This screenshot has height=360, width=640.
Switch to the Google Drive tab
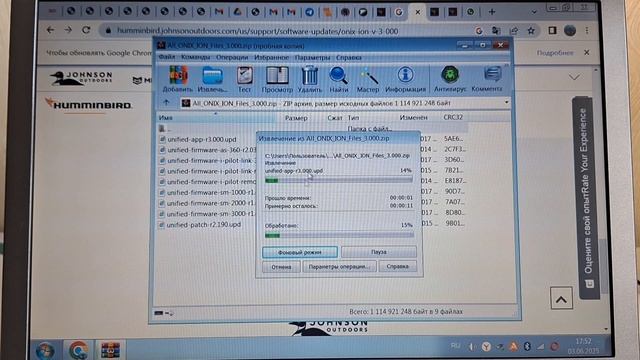click(x=237, y=12)
